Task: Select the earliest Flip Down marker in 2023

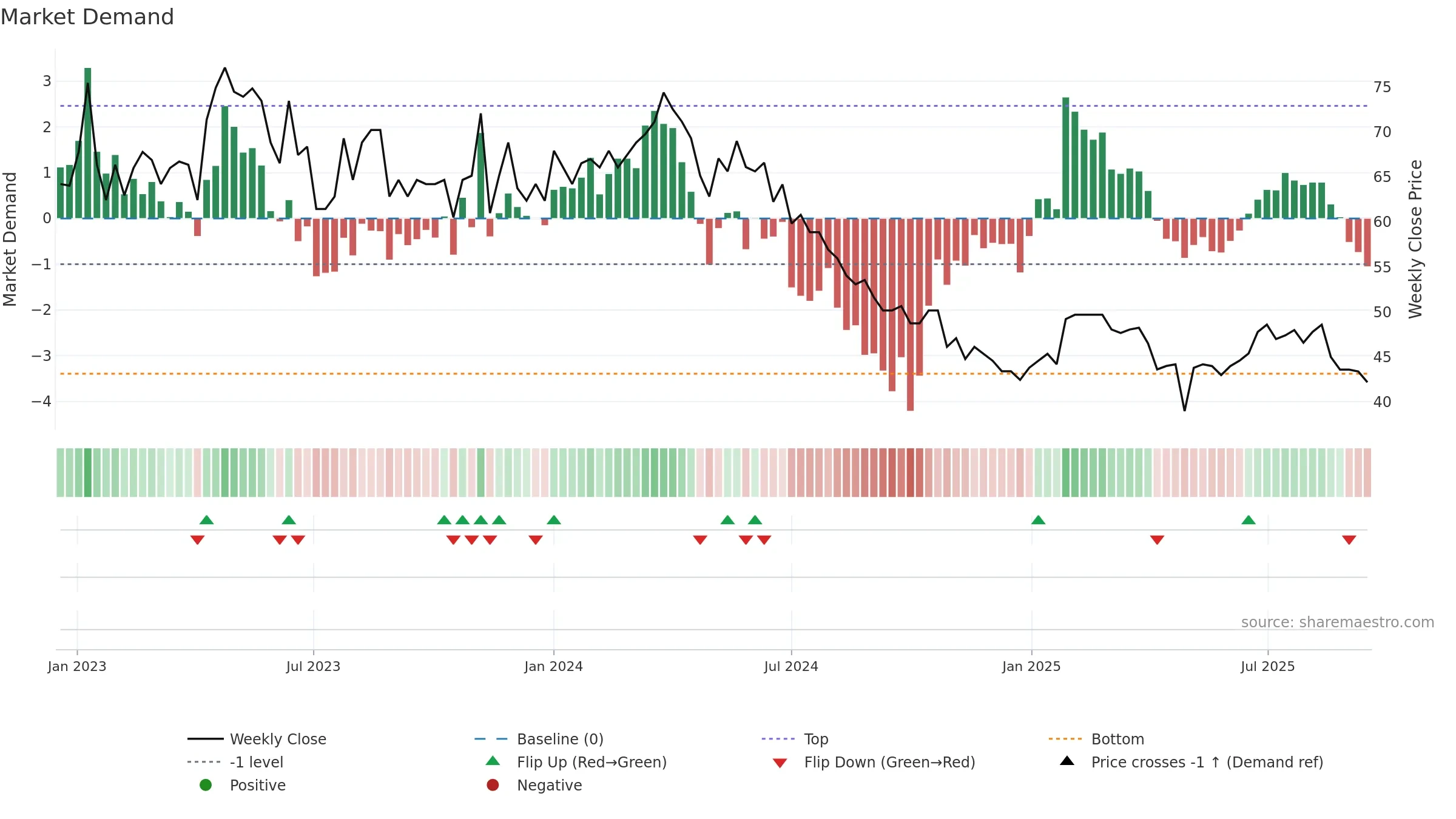Action: coord(197,540)
